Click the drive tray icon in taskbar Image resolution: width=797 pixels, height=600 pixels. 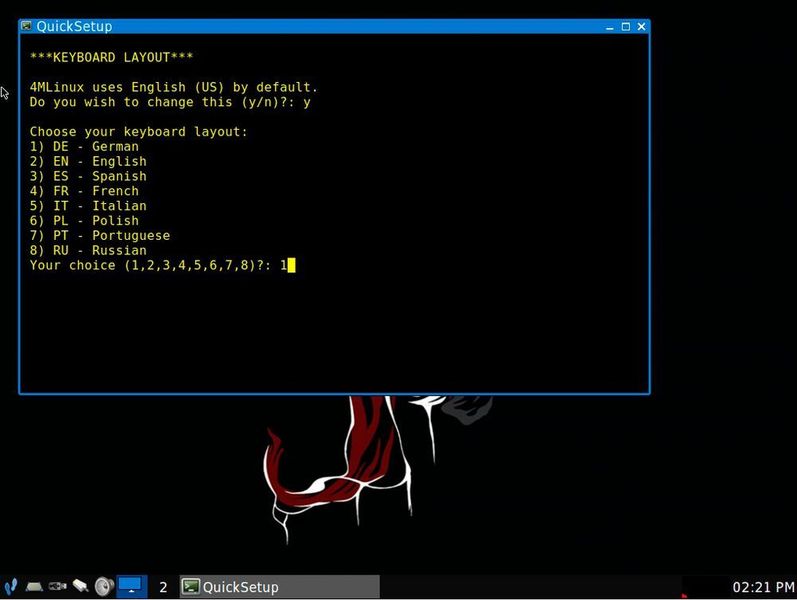click(34, 587)
